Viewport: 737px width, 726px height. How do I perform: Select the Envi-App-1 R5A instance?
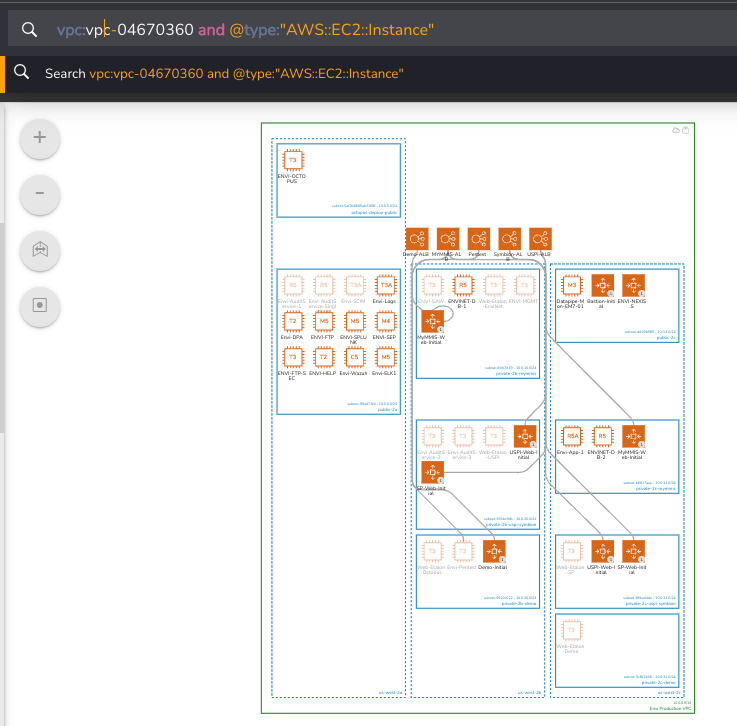pyautogui.click(x=572, y=437)
